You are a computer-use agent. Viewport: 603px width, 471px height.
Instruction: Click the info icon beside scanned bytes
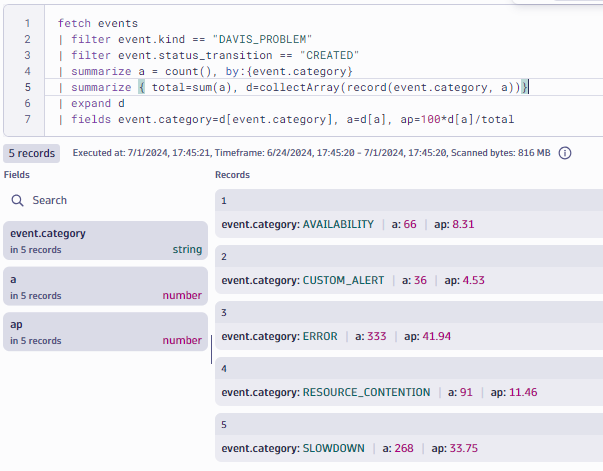[565, 153]
